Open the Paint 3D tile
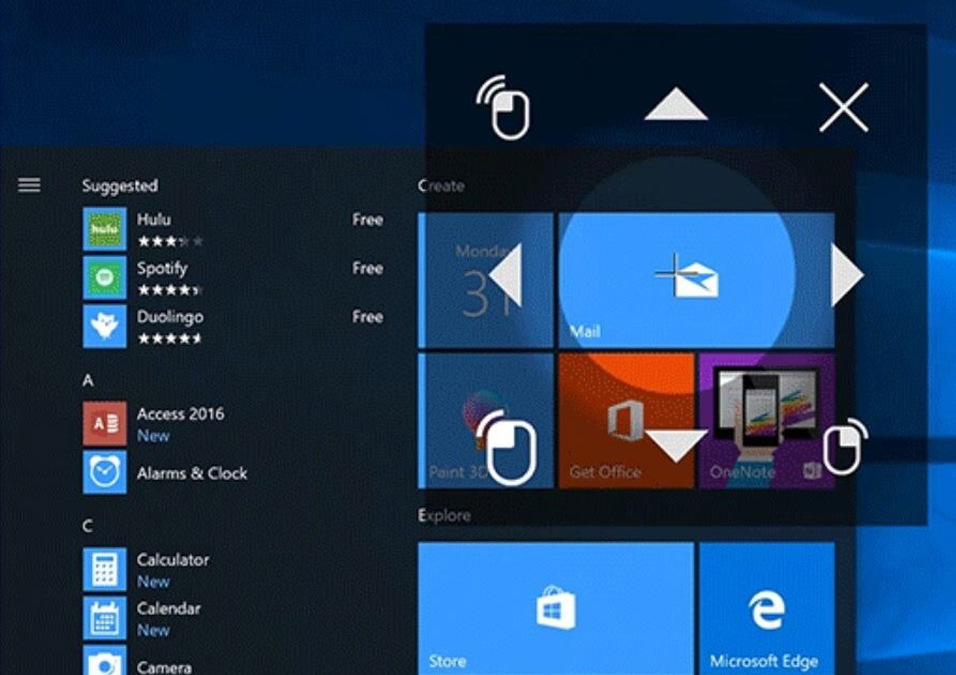This screenshot has width=956, height=675. click(486, 421)
